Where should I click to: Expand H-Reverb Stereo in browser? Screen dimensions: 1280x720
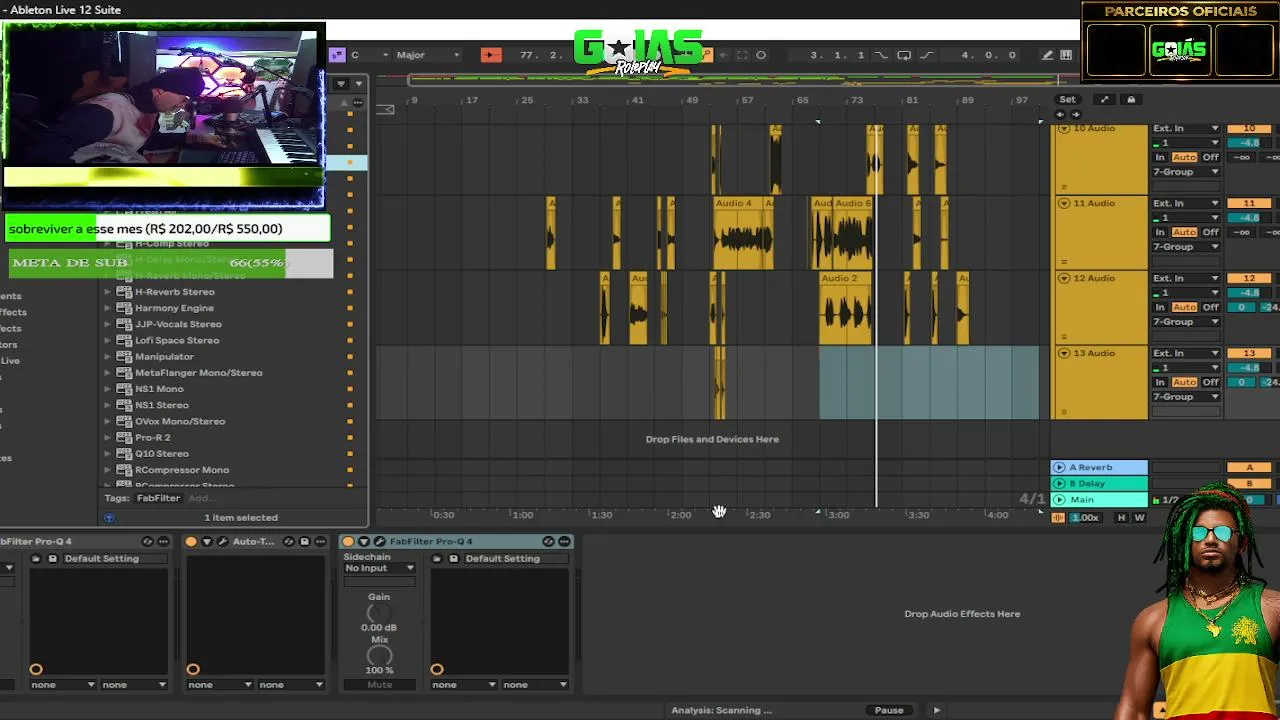[x=107, y=292]
